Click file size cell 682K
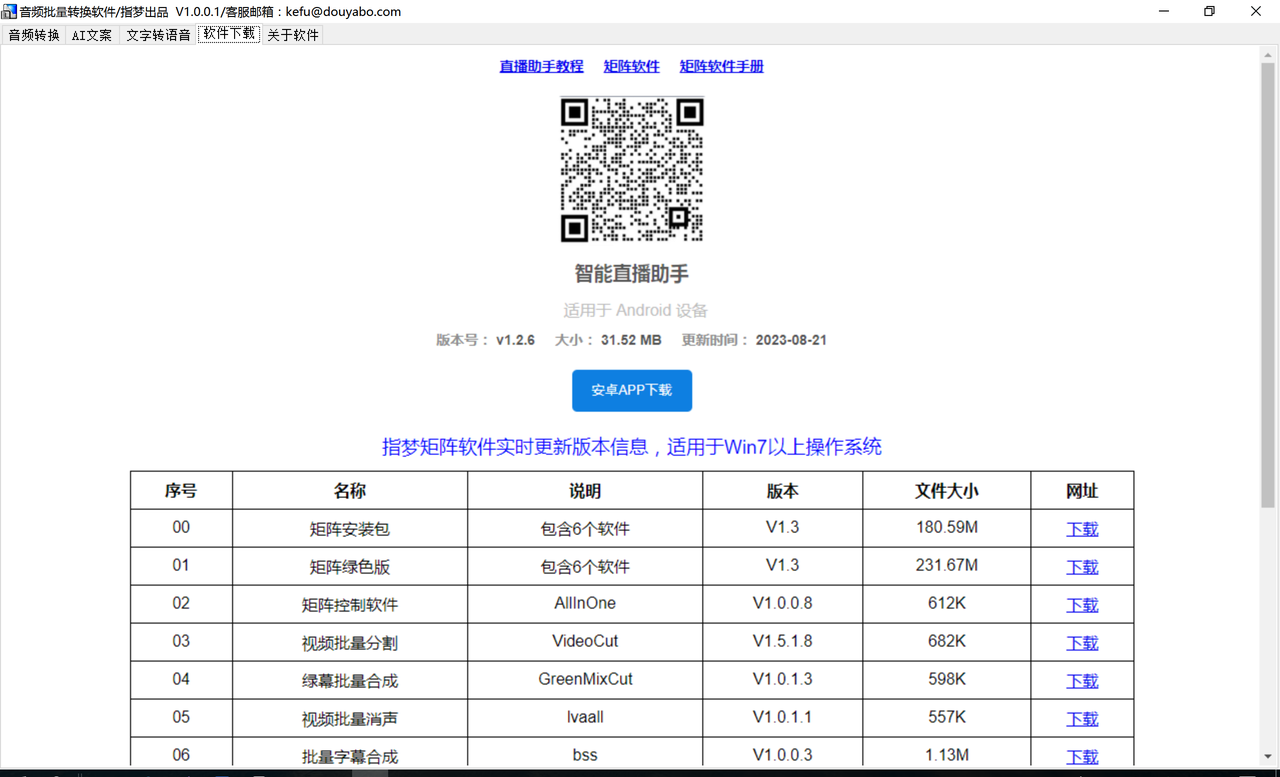 pyautogui.click(x=947, y=641)
